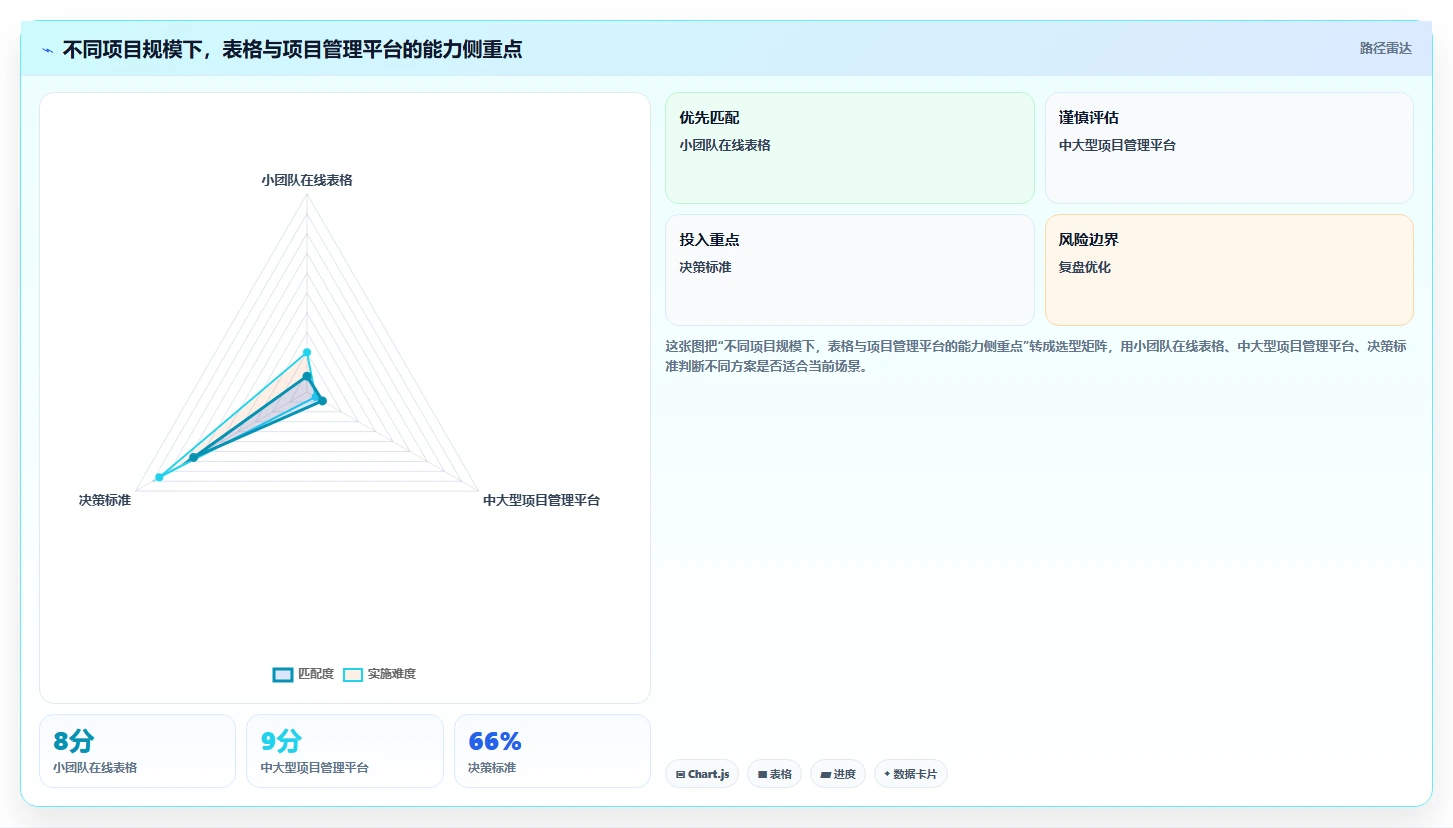Select the 谨慎评估 card
Image resolution: width=1453 pixels, height=828 pixels.
click(1229, 148)
